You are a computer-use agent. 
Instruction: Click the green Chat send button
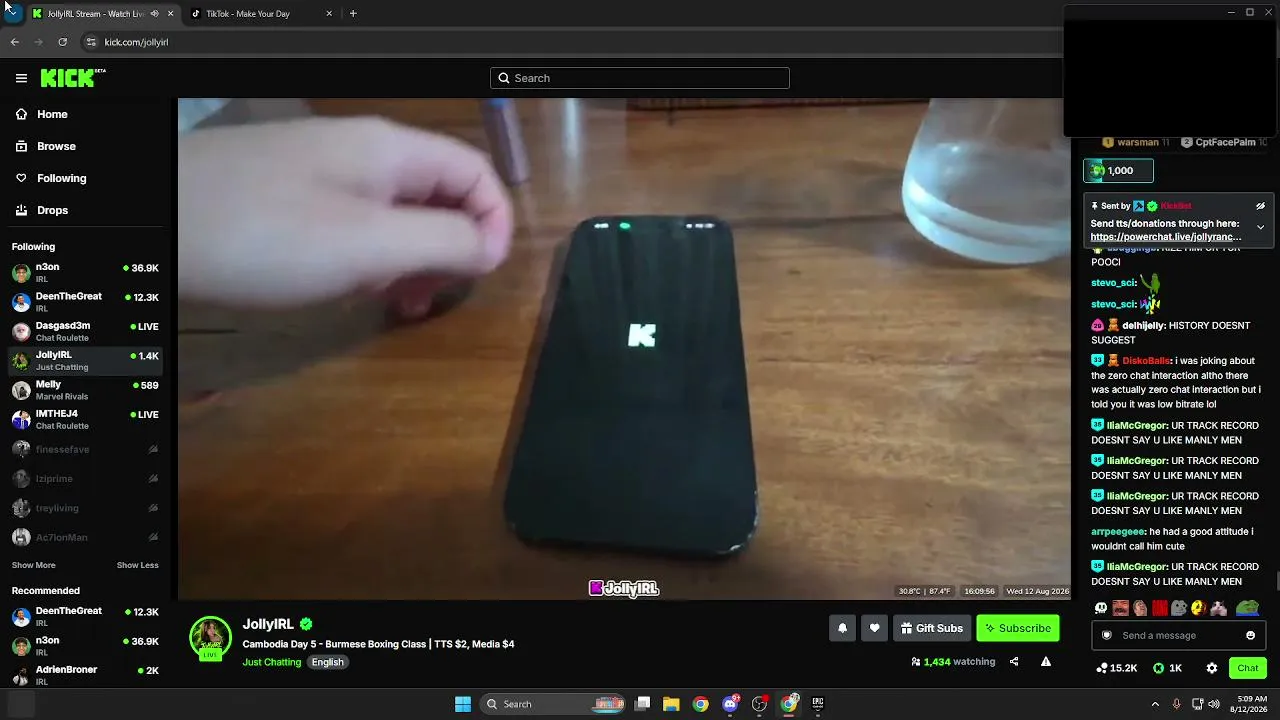1248,668
